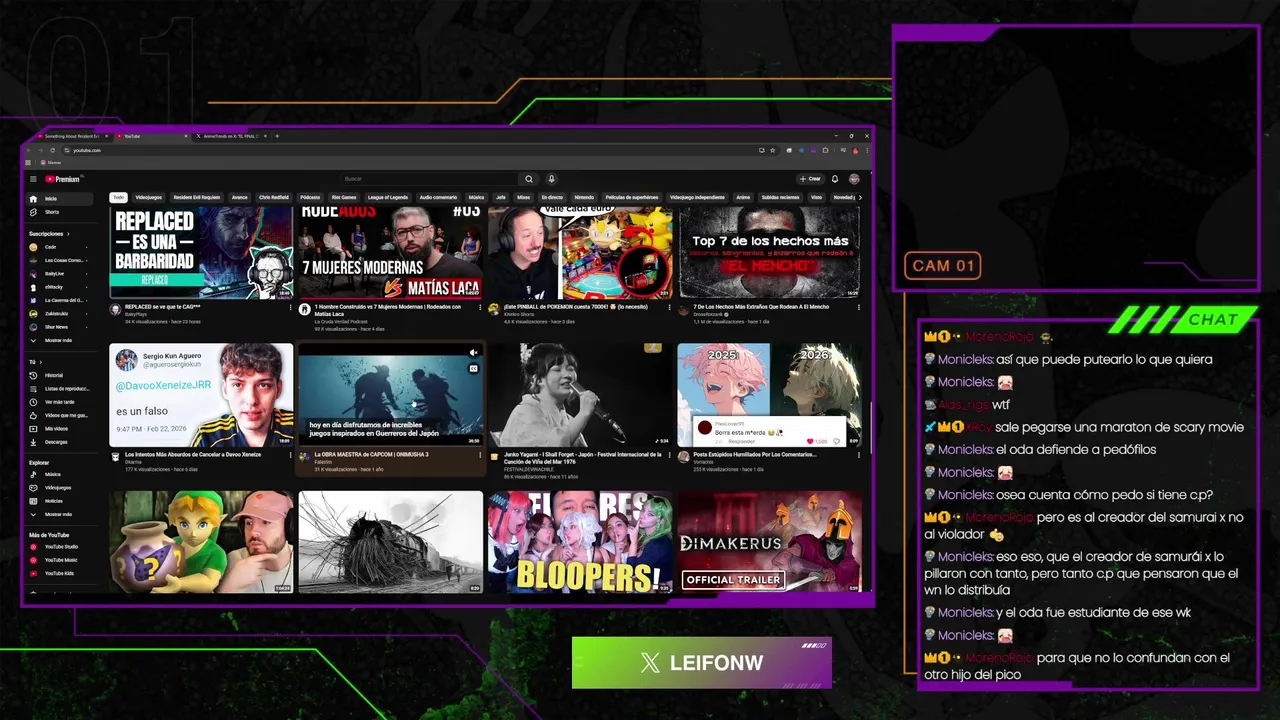The image size is (1280, 720).
Task: Expand Mostrar más under Suscripciones
Action: 59,340
